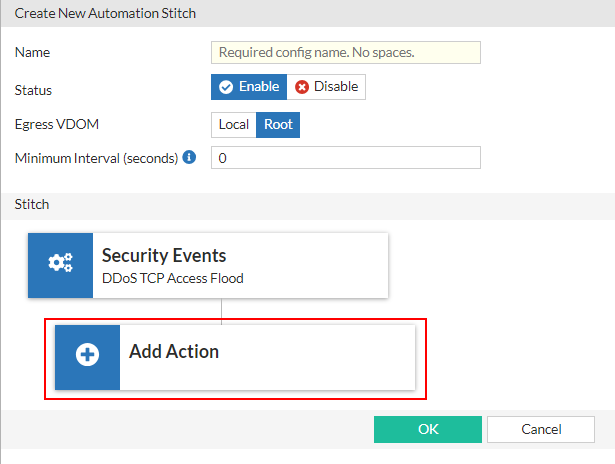Click the Stitch section header
The image size is (615, 464).
[x=31, y=204]
